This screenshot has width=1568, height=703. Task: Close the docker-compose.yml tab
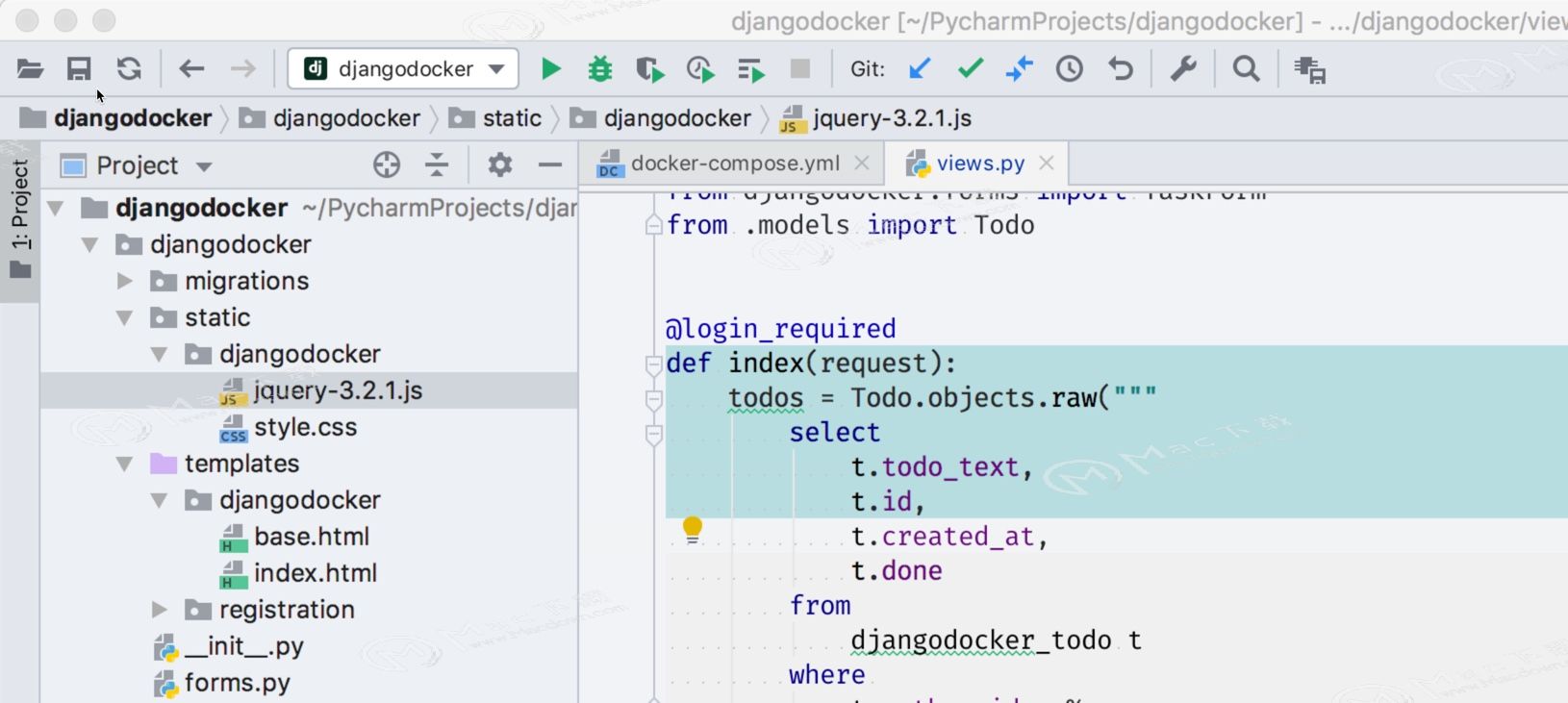862,163
